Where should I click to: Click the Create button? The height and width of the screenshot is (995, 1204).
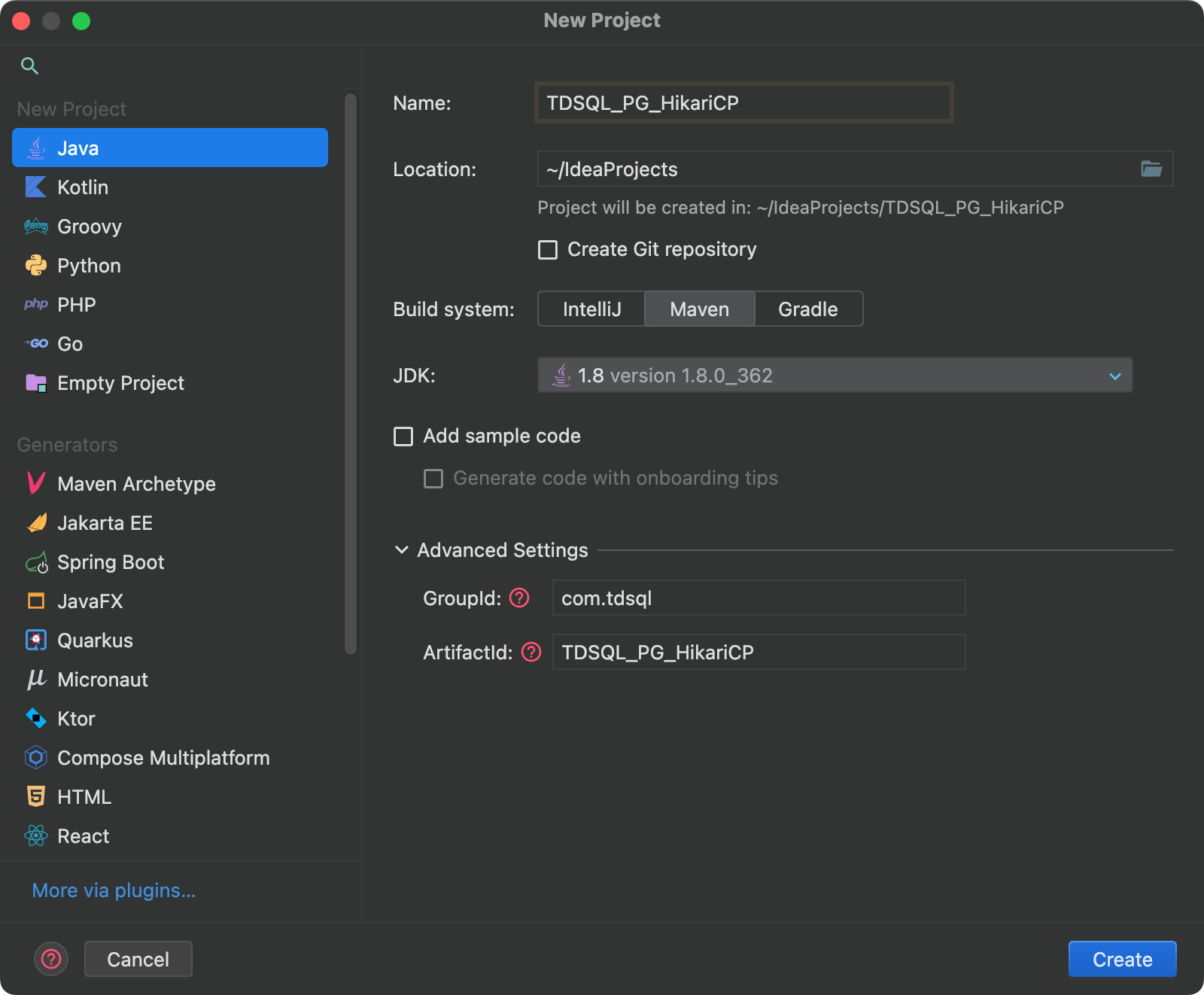[x=1121, y=959]
